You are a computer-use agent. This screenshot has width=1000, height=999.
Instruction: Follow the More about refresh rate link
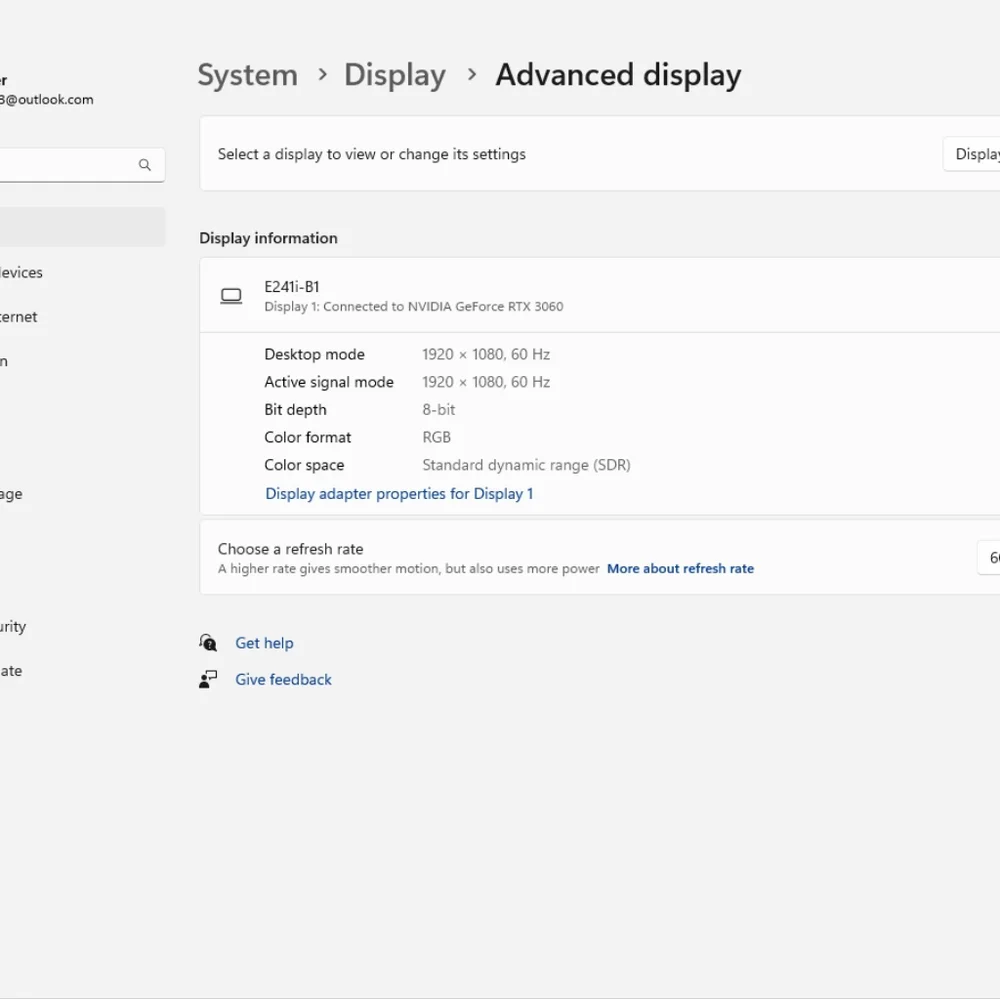680,568
